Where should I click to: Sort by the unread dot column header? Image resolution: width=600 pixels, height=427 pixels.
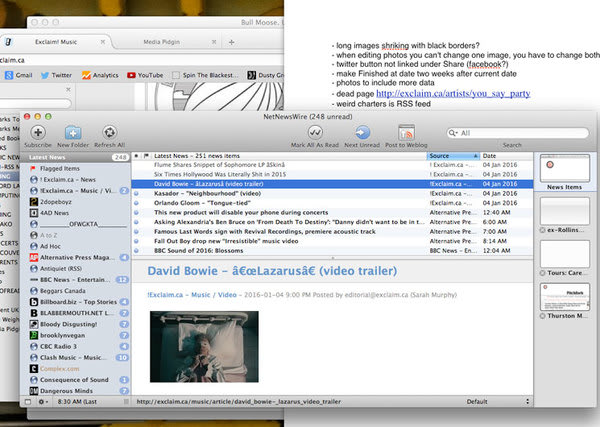(x=136, y=156)
